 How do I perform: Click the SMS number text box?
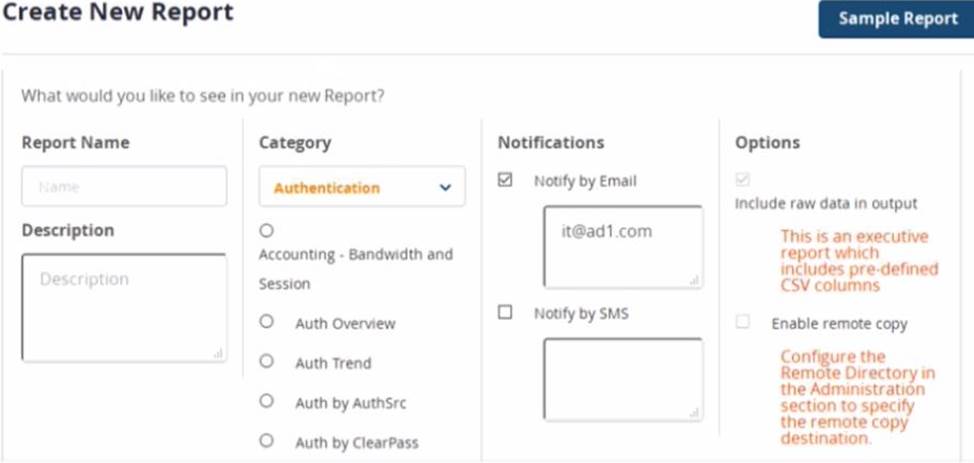[622, 378]
